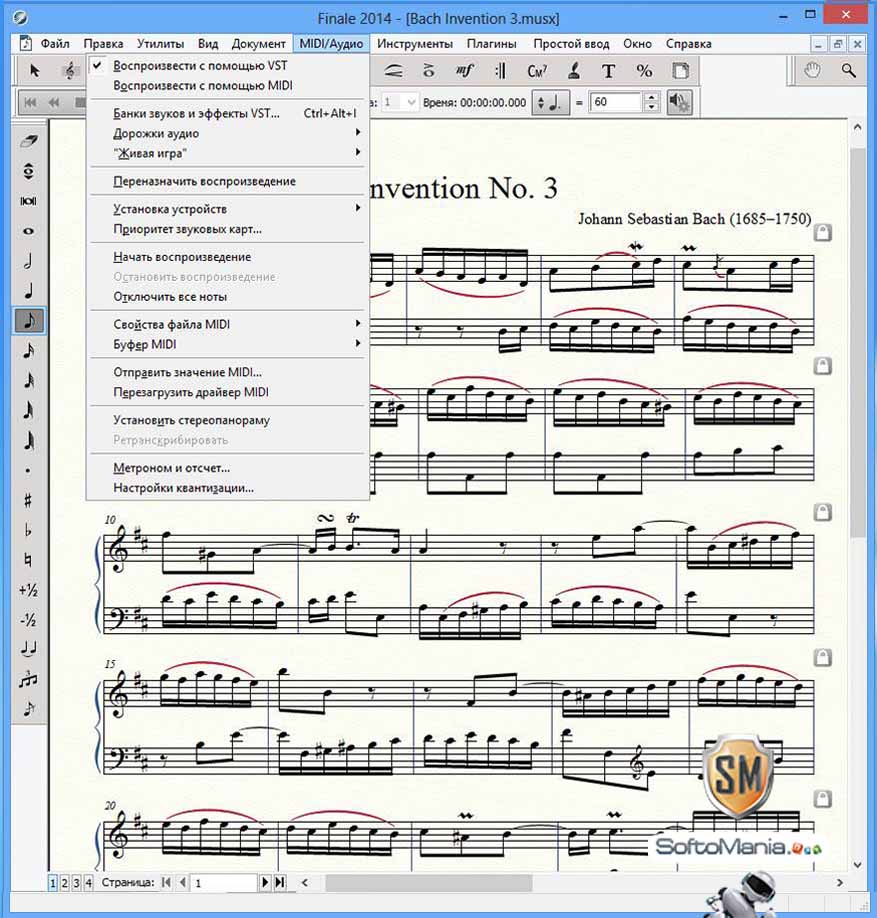Select the Lyrics tool
Viewport: 877px width, 918px height.
point(573,71)
